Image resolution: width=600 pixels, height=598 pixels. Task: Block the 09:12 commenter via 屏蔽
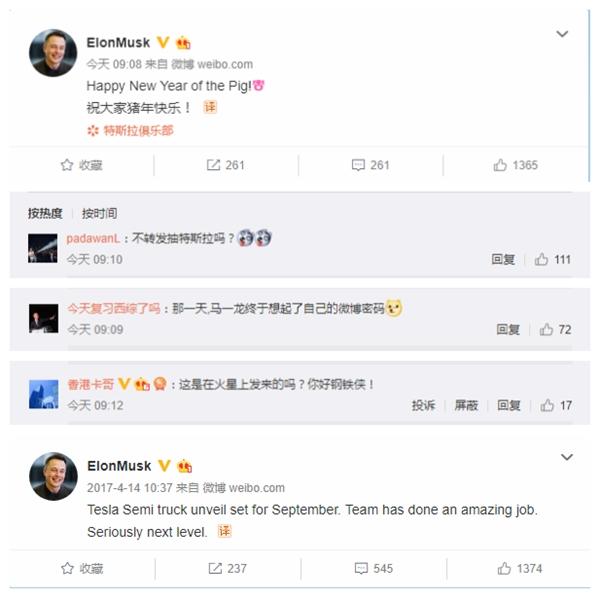click(466, 405)
